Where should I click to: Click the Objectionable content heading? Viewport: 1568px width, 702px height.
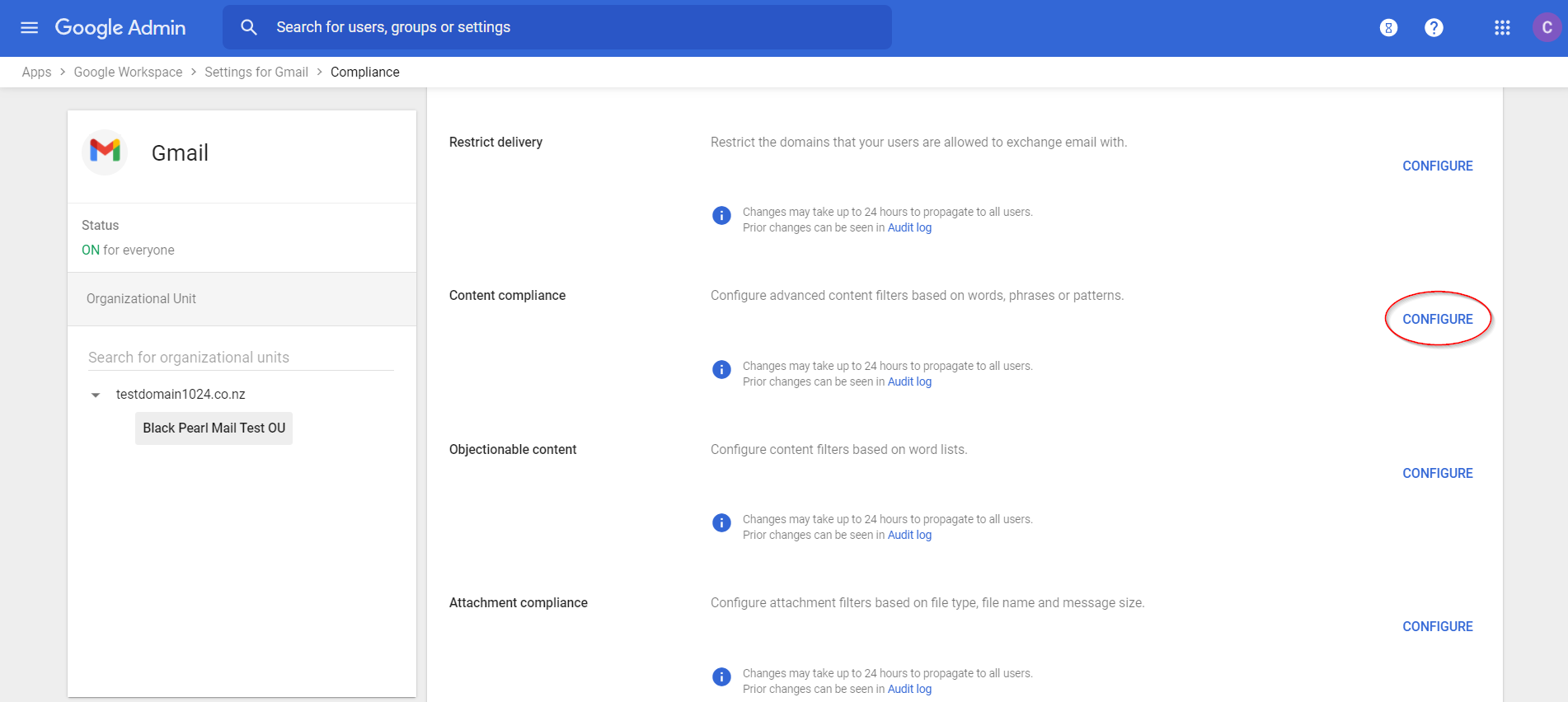click(x=513, y=449)
